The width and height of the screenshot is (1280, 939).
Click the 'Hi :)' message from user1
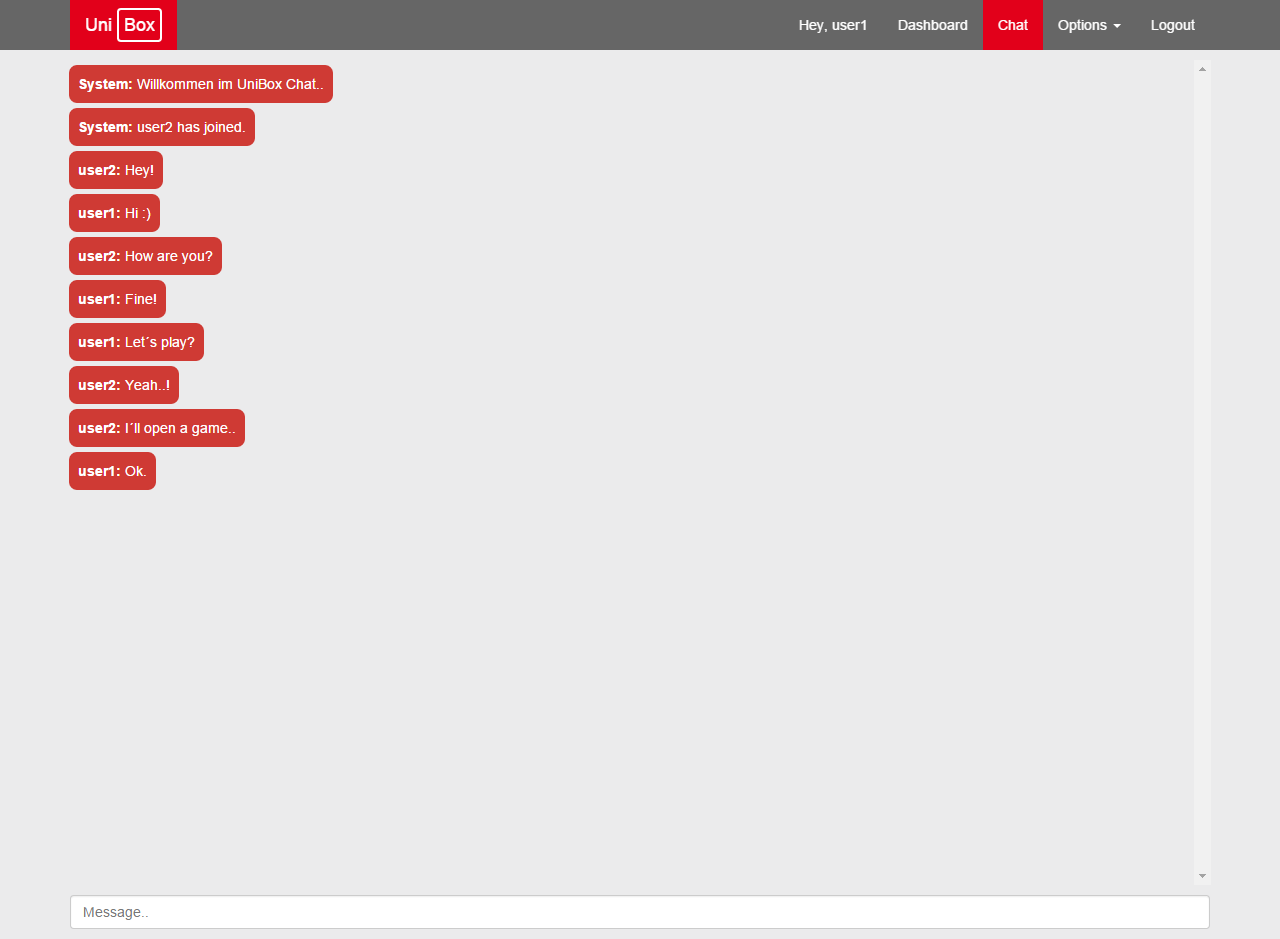(114, 213)
